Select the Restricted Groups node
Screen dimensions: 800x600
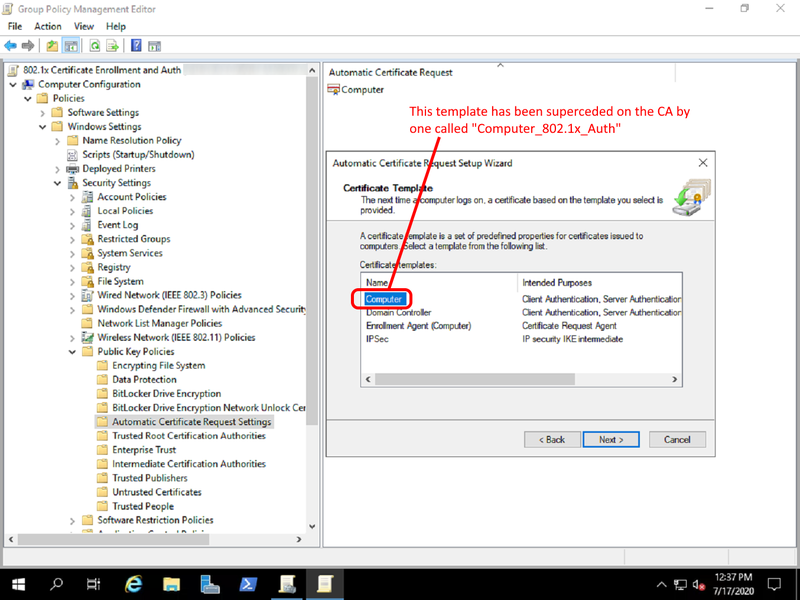coord(134,239)
